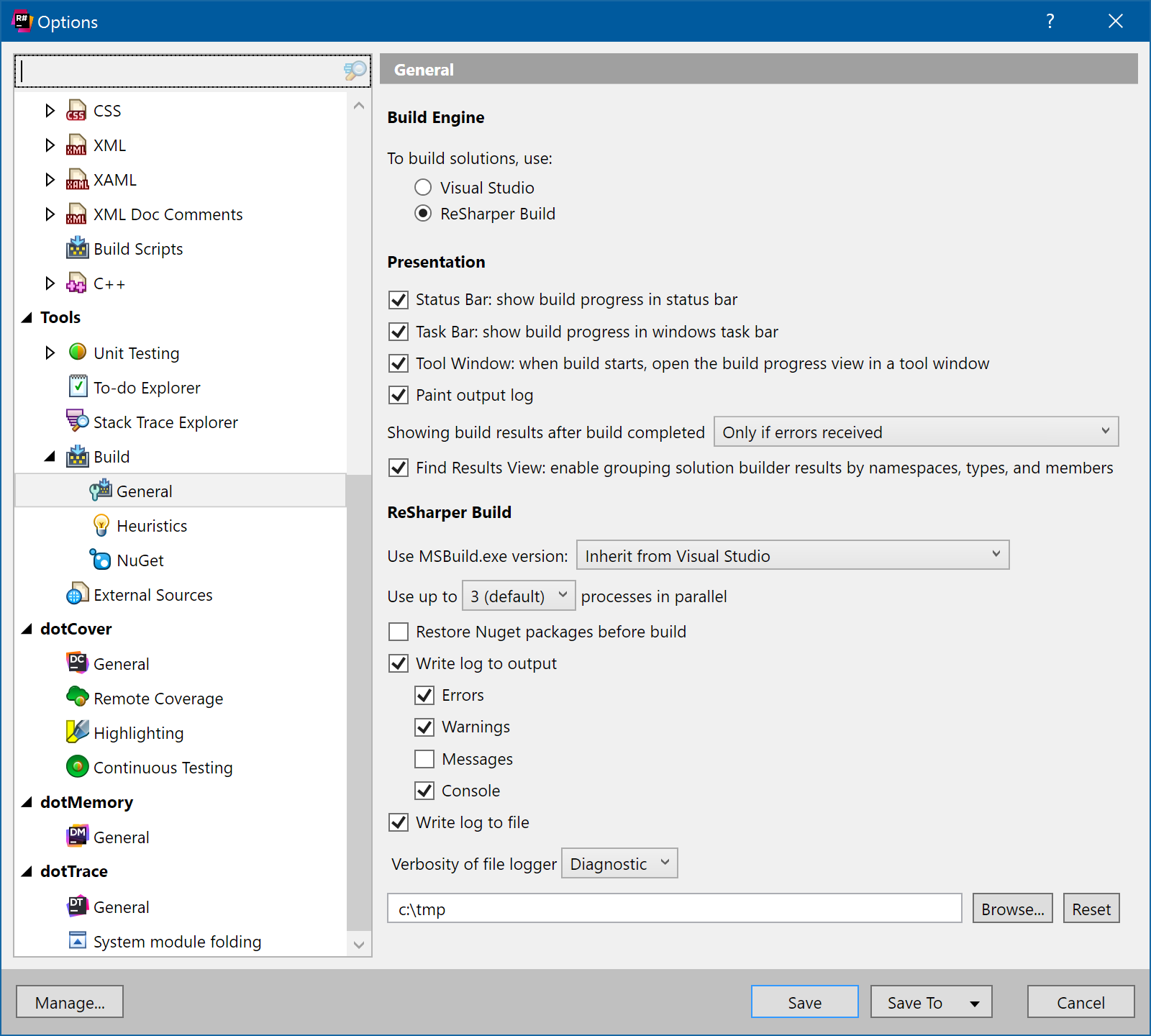Image resolution: width=1151 pixels, height=1036 pixels.
Task: Toggle Task Bar build progress checkbox
Action: (398, 332)
